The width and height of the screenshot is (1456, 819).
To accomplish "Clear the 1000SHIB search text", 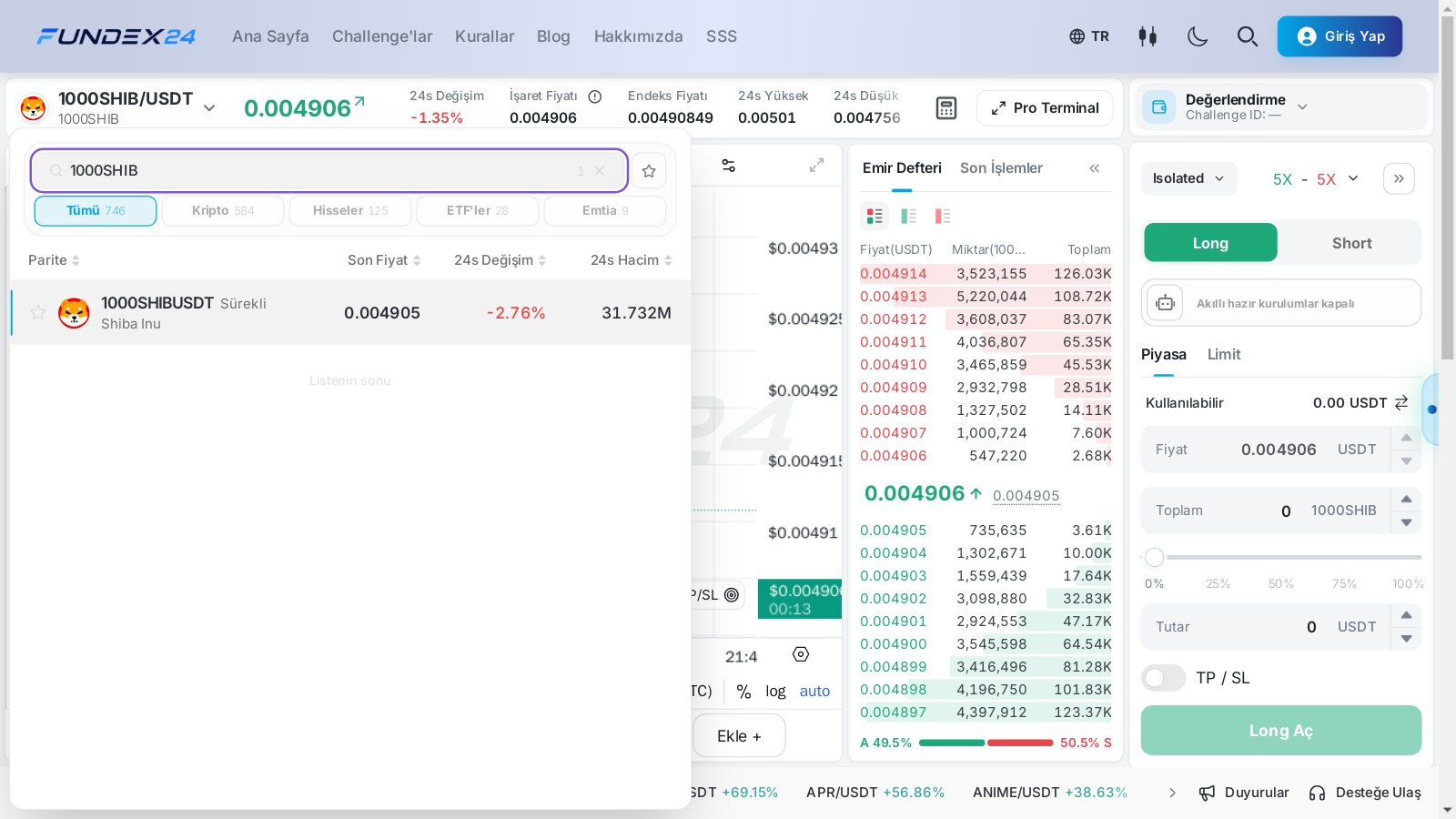I will point(600,171).
